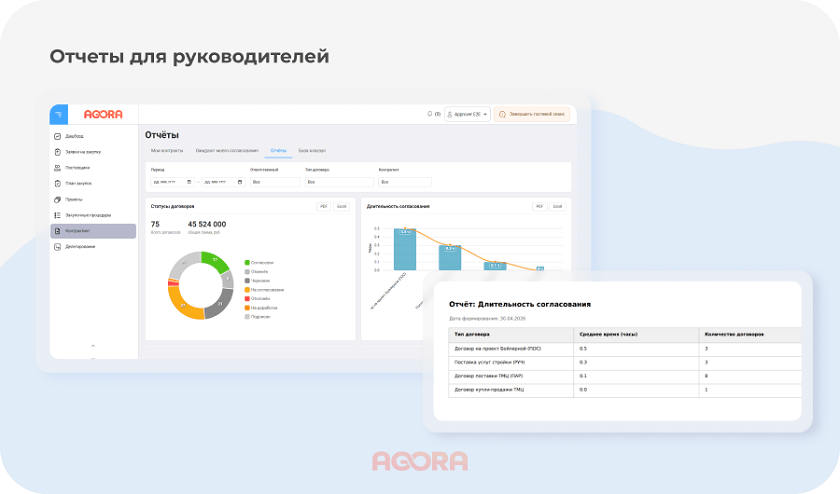Expand the sidebar collapse chevron at bottom
Viewport: 840px width, 494px height.
click(93, 346)
